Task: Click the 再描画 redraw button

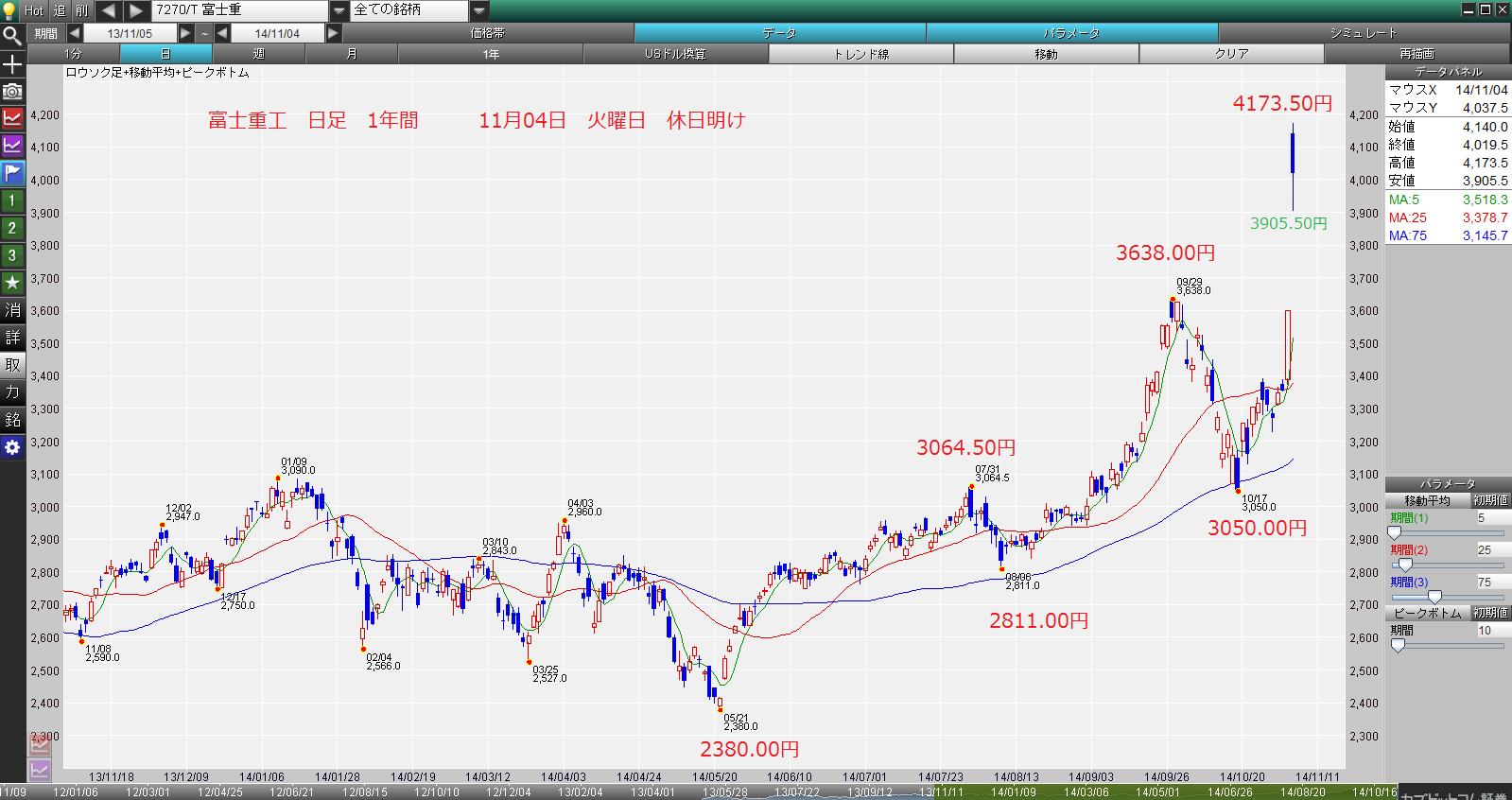Action: (1417, 54)
